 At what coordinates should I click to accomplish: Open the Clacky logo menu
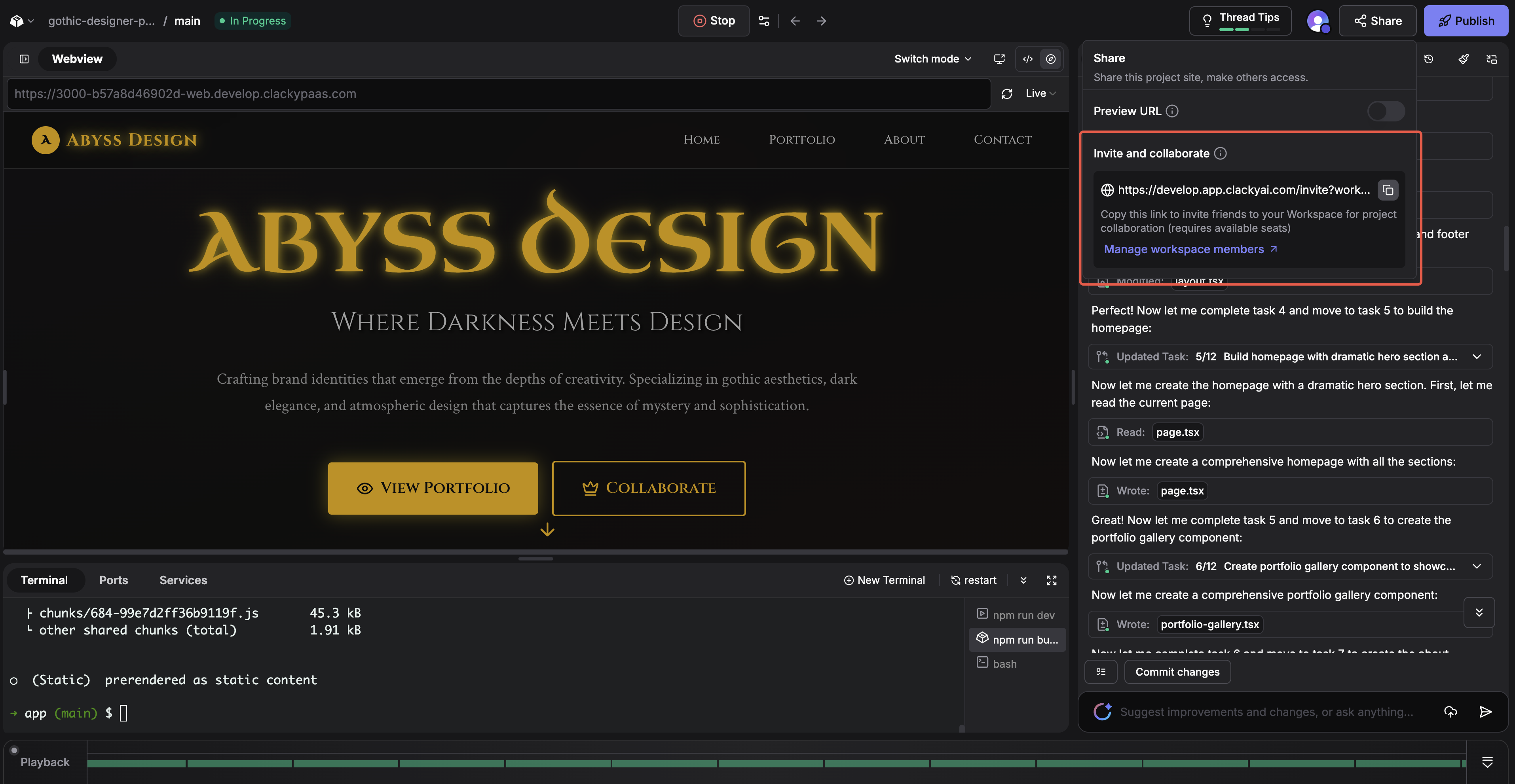click(22, 21)
